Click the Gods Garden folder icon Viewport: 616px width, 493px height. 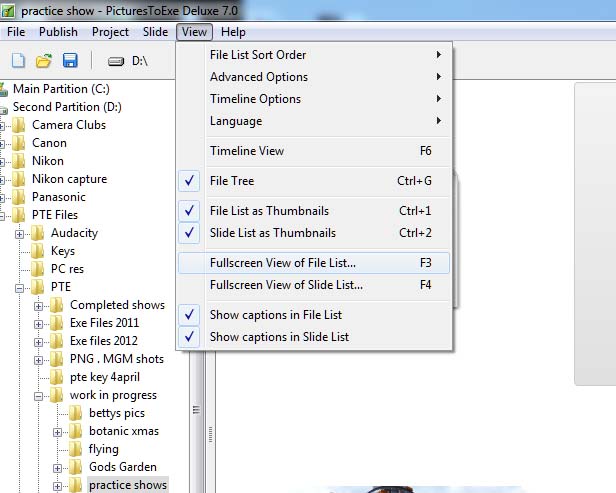tap(76, 467)
